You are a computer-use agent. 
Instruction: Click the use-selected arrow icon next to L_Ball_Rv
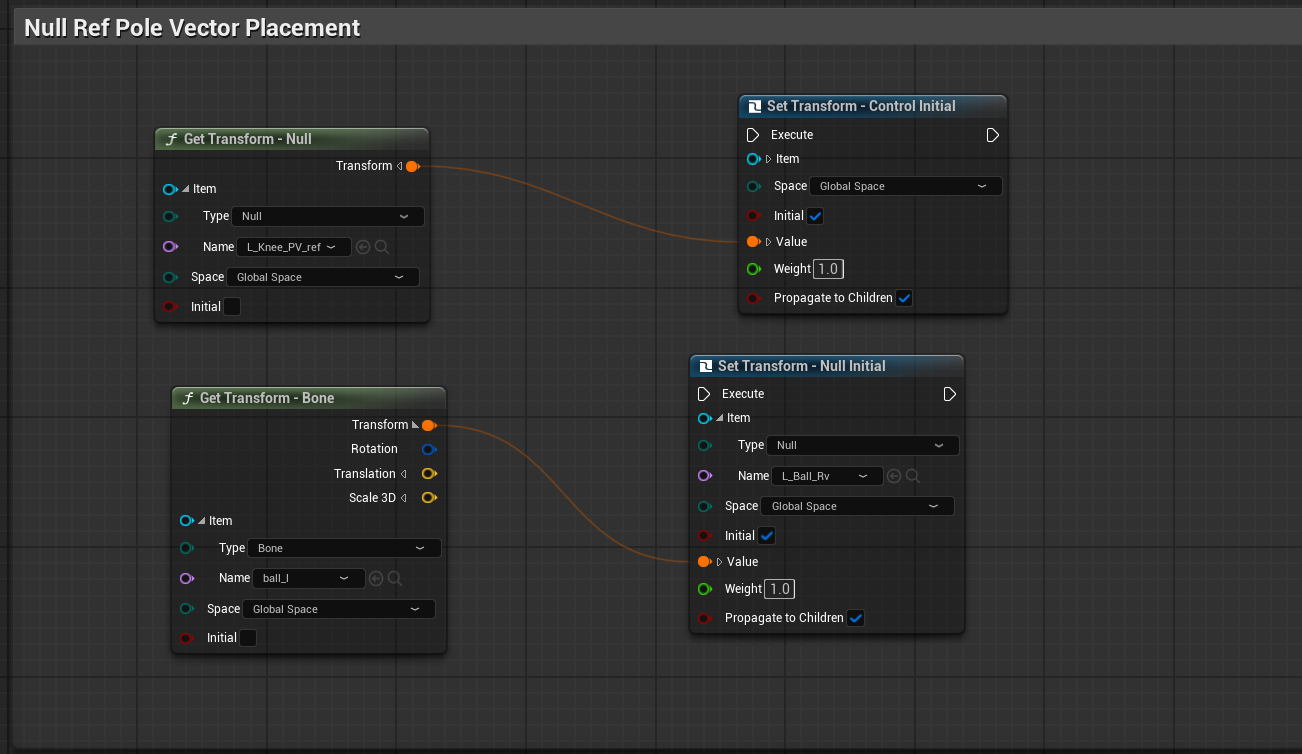(x=895, y=476)
